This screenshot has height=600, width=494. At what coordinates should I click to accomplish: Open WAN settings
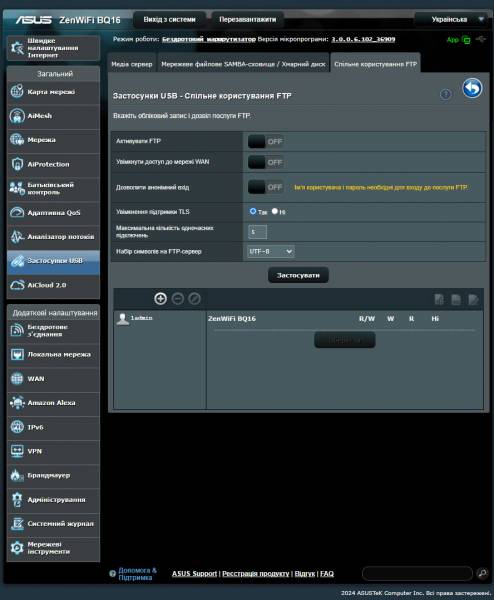coord(53,379)
